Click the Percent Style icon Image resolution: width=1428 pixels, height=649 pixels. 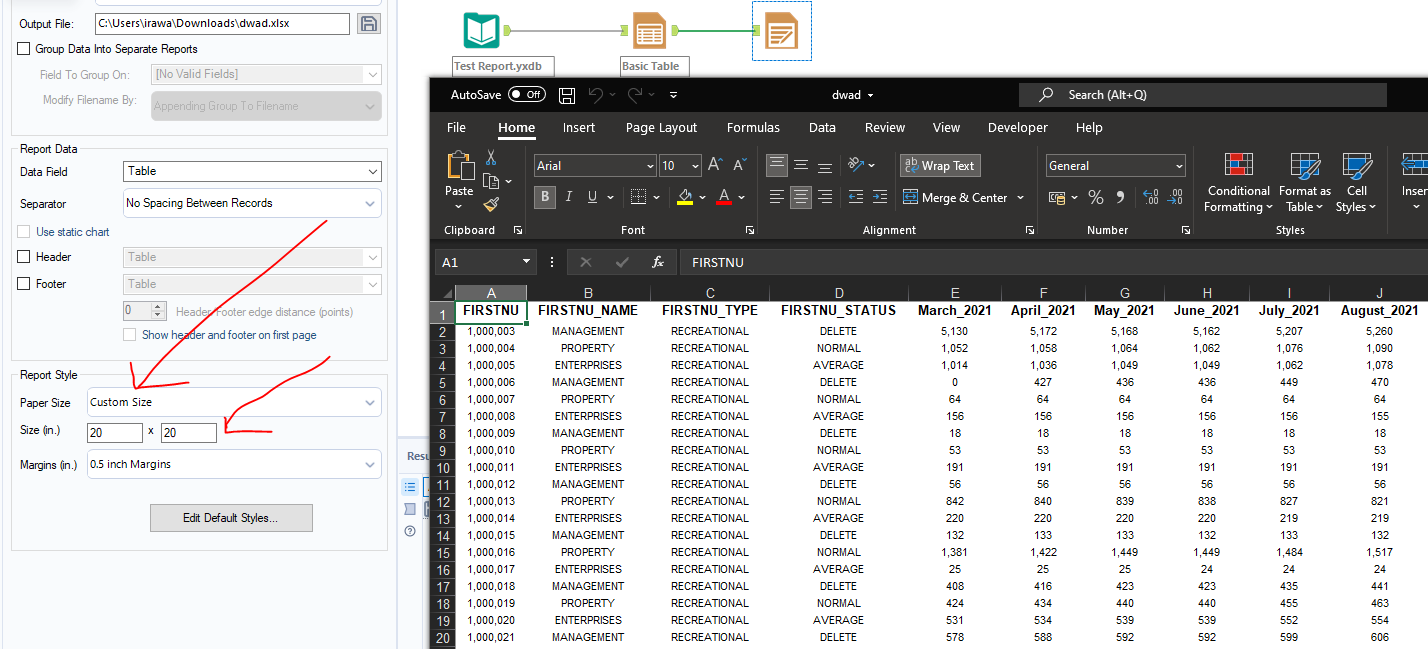click(1095, 196)
